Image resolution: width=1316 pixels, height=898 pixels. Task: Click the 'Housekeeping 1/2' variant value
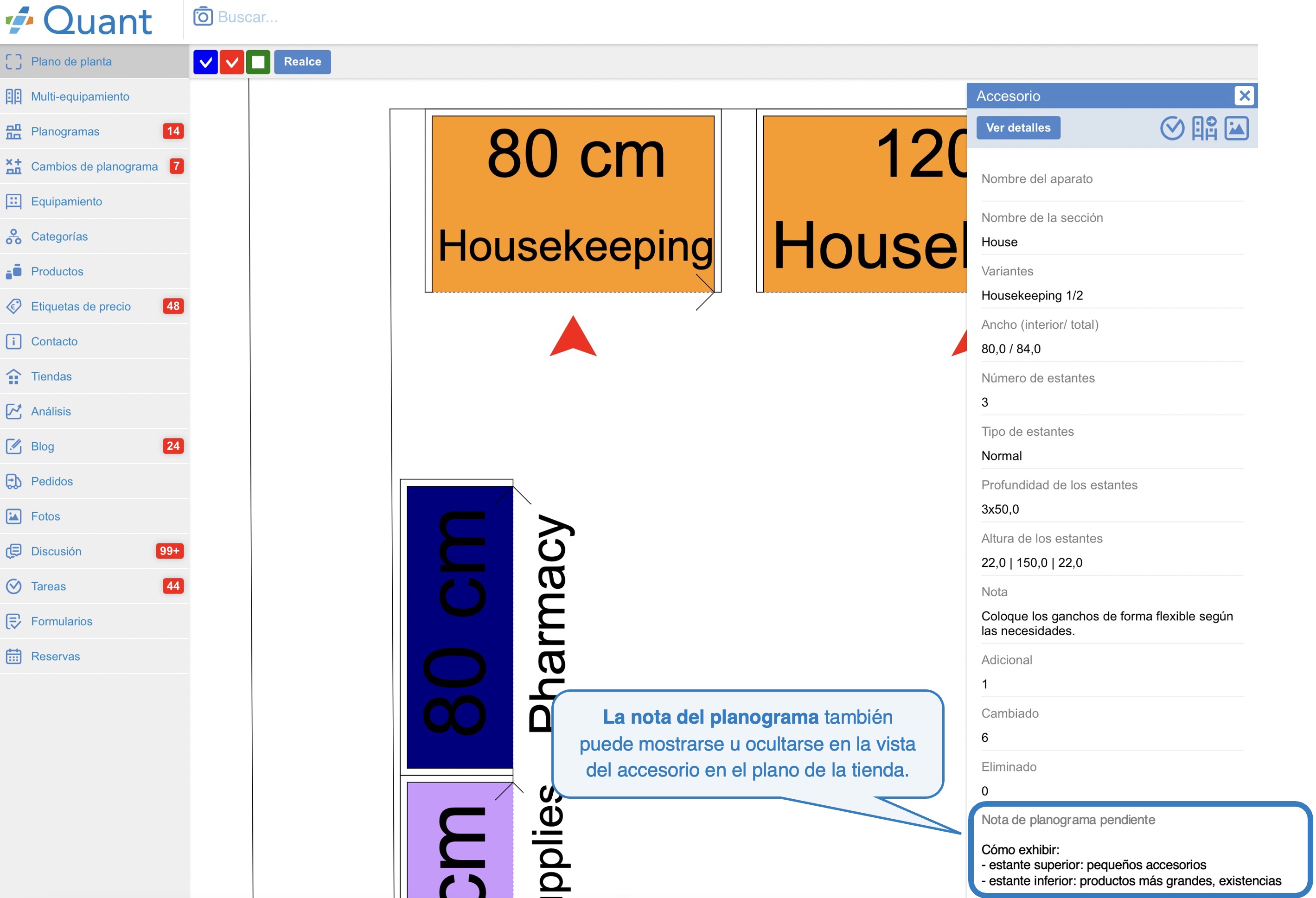(1032, 296)
